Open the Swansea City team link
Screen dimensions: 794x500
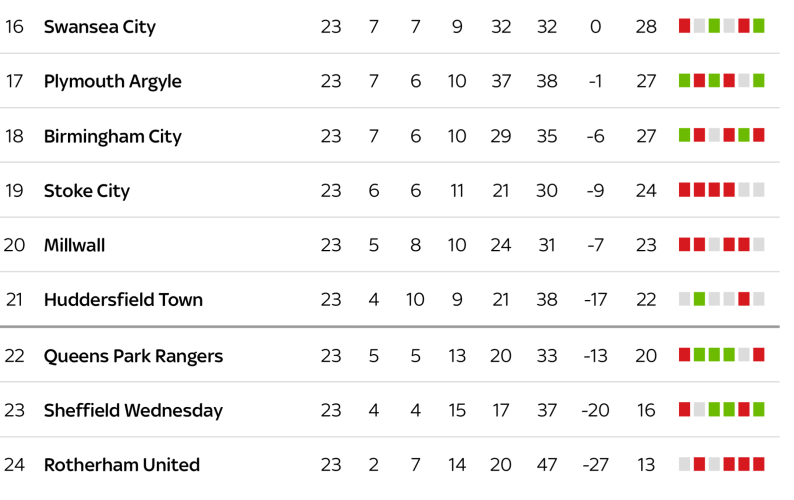(x=100, y=27)
